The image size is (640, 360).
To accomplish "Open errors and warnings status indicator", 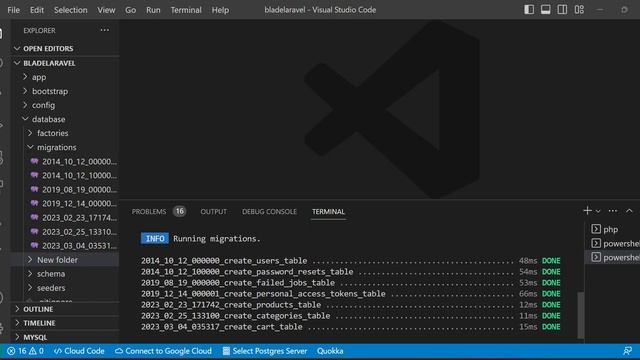I will (25, 351).
